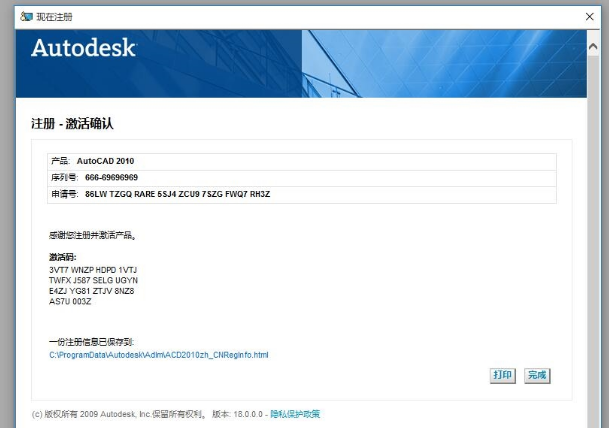The image size is (609, 428).
Task: Click activation code line starting with 3VT7
Action: pos(93,270)
